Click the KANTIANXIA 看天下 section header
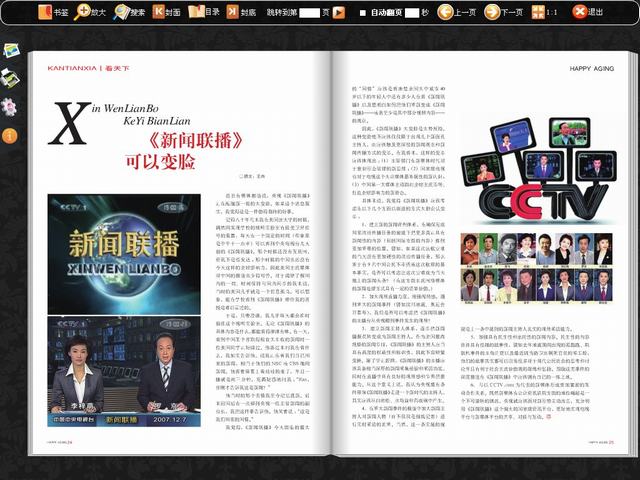The width and height of the screenshot is (640, 480). point(88,68)
